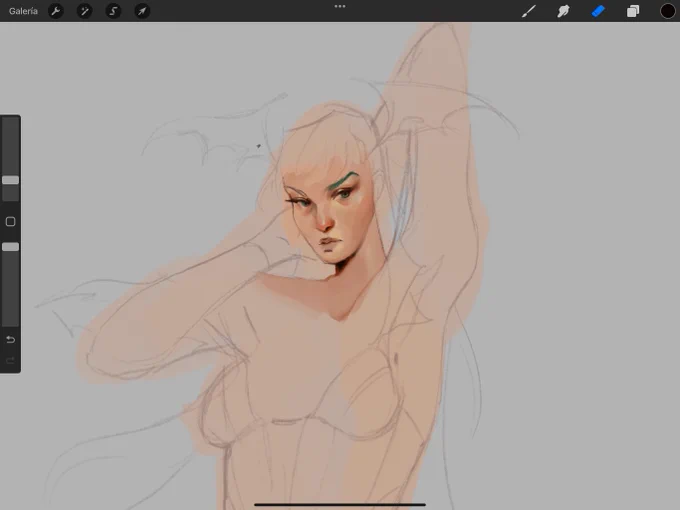Select the blue Eraser tool
The height and width of the screenshot is (510, 680).
click(598, 11)
